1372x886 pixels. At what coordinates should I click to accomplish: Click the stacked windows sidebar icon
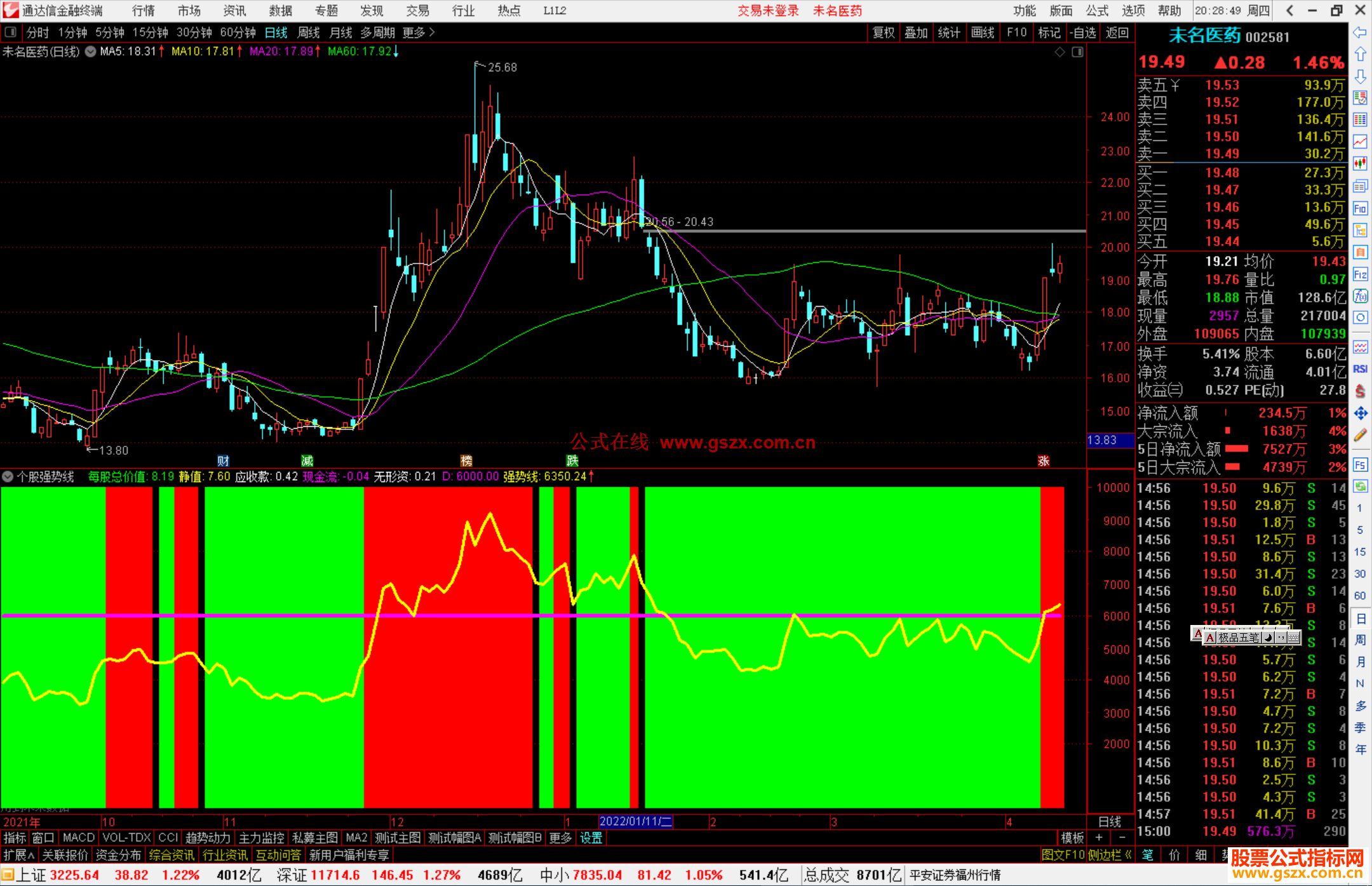pos(1360,186)
